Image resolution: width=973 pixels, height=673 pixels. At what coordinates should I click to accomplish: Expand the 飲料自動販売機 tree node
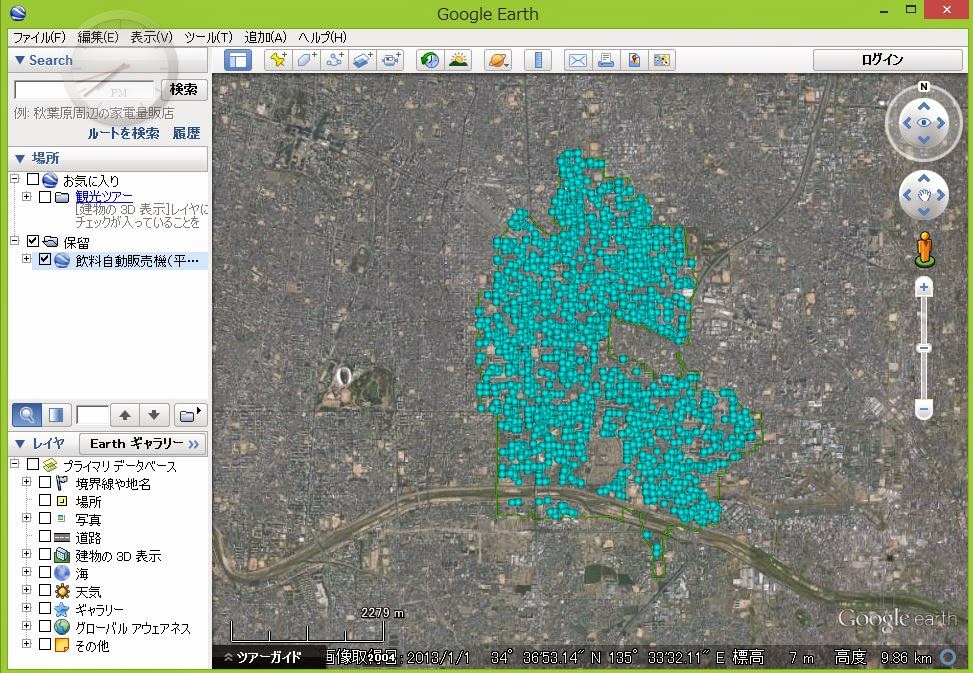[x=26, y=259]
